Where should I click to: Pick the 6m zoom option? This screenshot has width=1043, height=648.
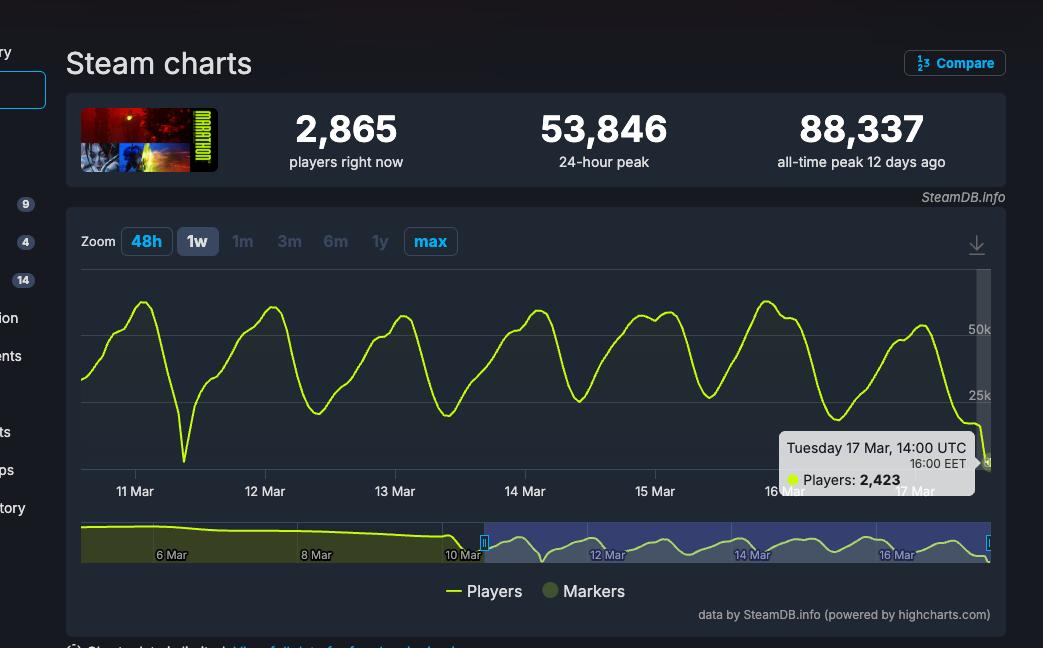335,241
